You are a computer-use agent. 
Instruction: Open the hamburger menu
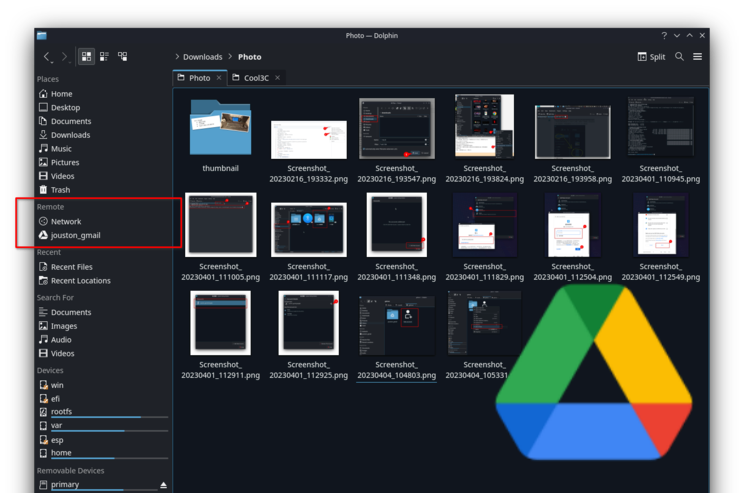coord(698,56)
